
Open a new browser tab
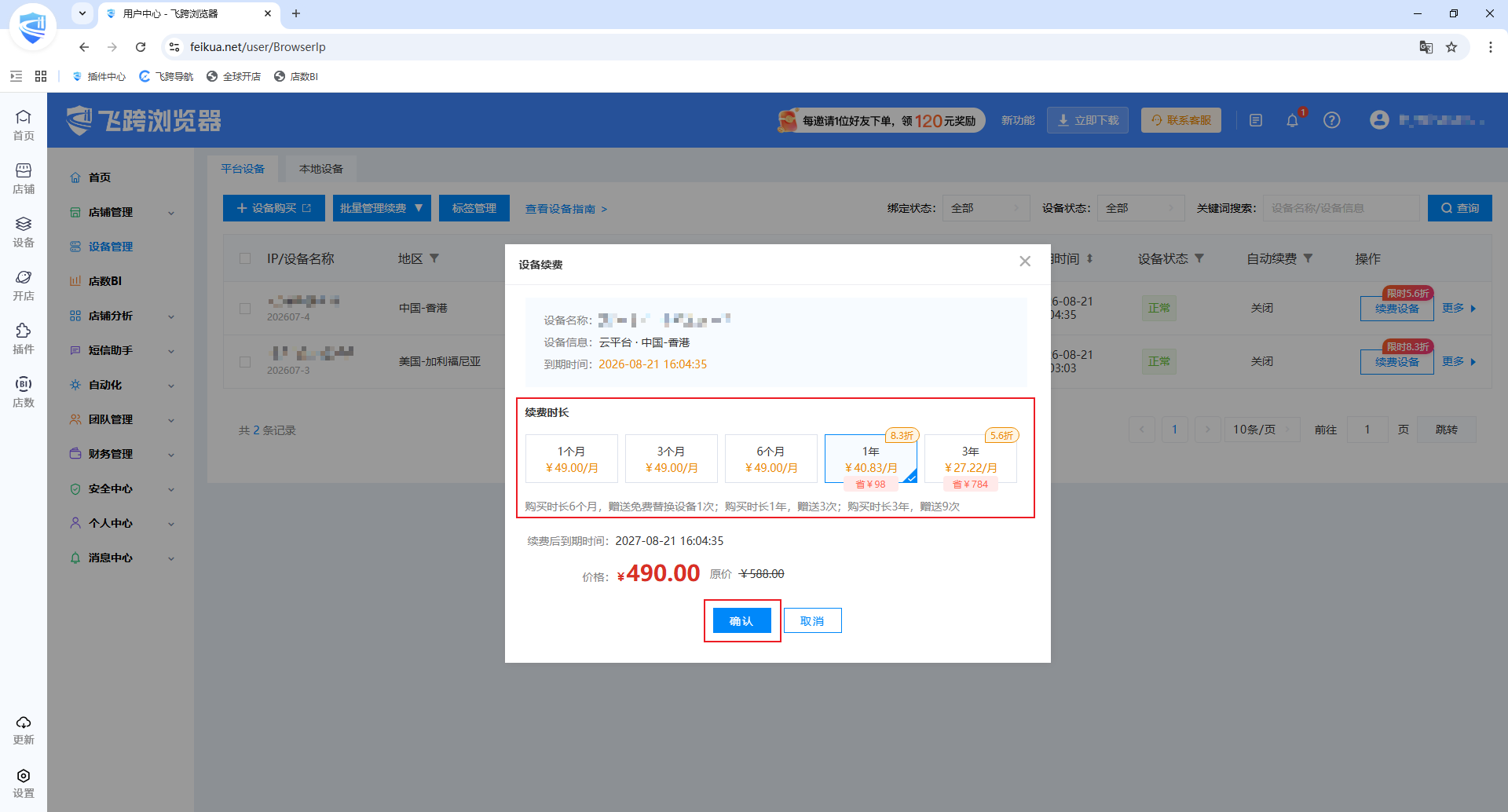coord(296,13)
